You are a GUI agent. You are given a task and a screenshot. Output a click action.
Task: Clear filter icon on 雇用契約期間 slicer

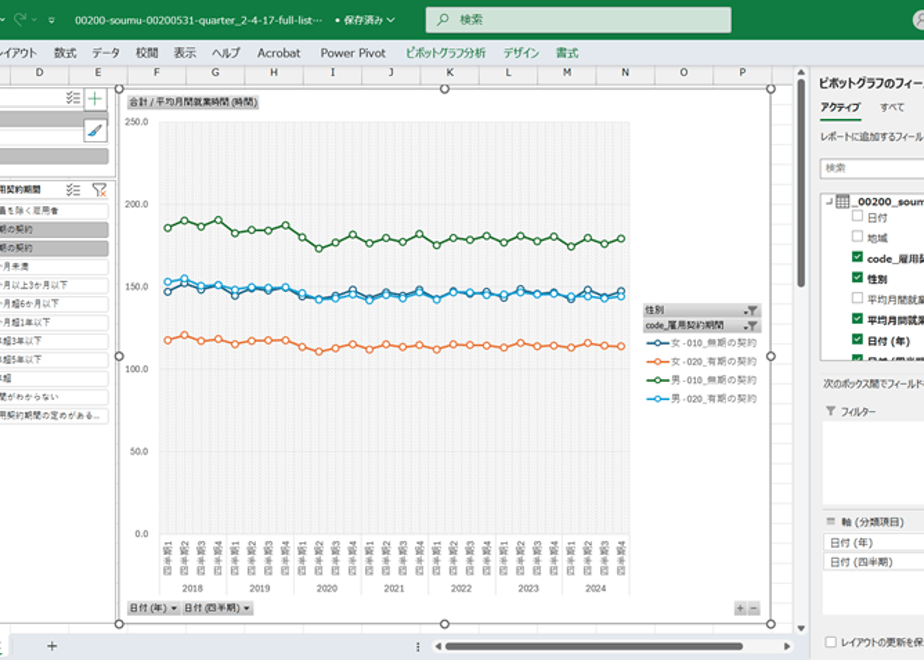[x=99, y=190]
